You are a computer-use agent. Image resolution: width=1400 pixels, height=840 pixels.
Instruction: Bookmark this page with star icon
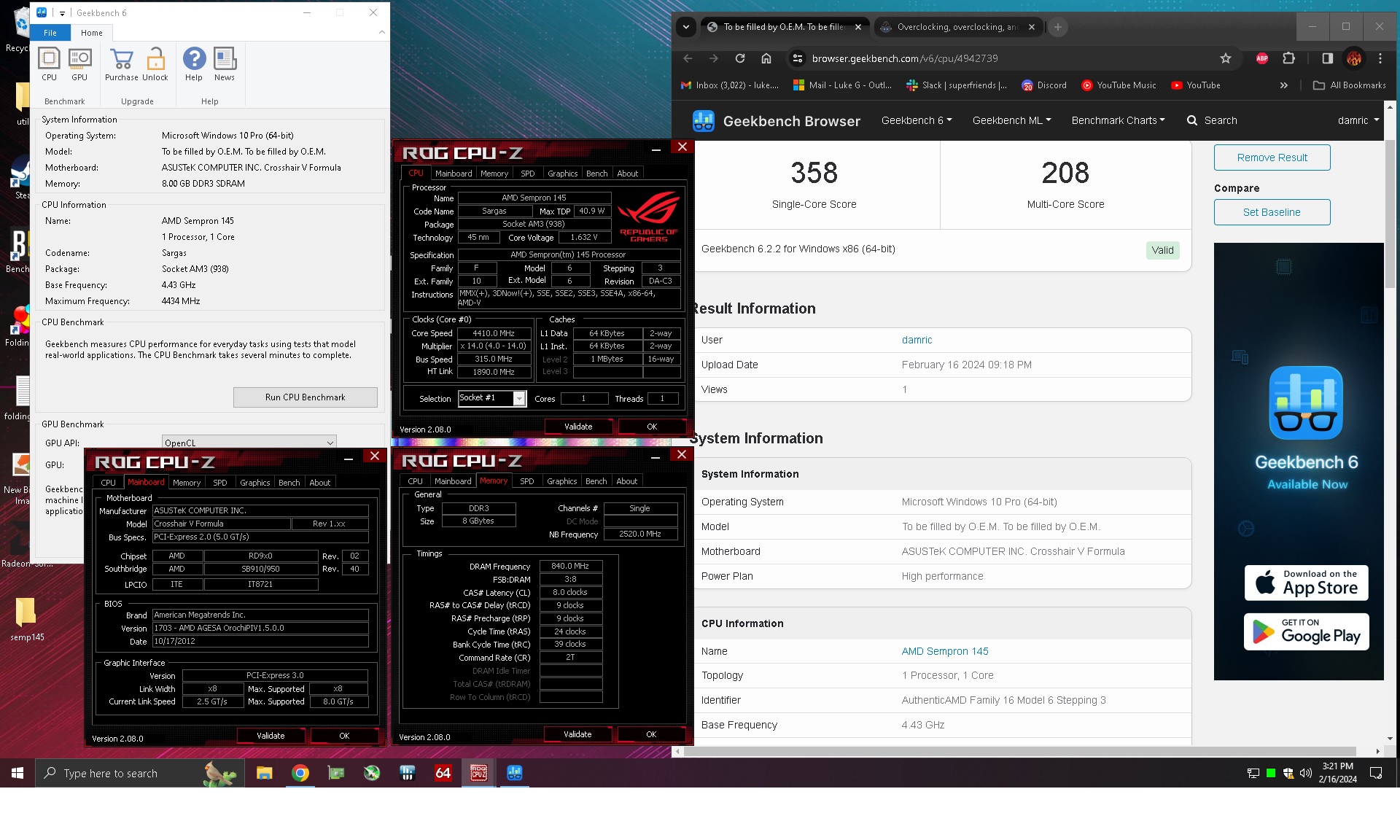point(1226,58)
